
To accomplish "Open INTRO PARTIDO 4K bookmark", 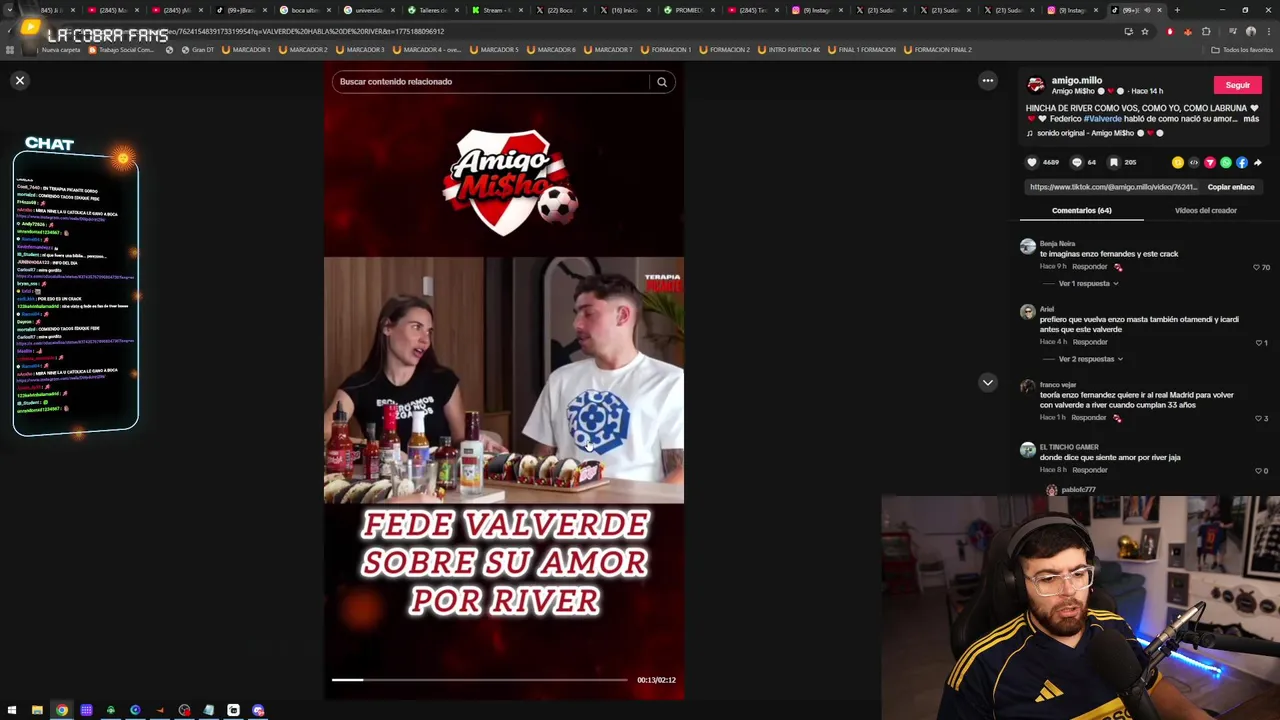I will pos(789,50).
